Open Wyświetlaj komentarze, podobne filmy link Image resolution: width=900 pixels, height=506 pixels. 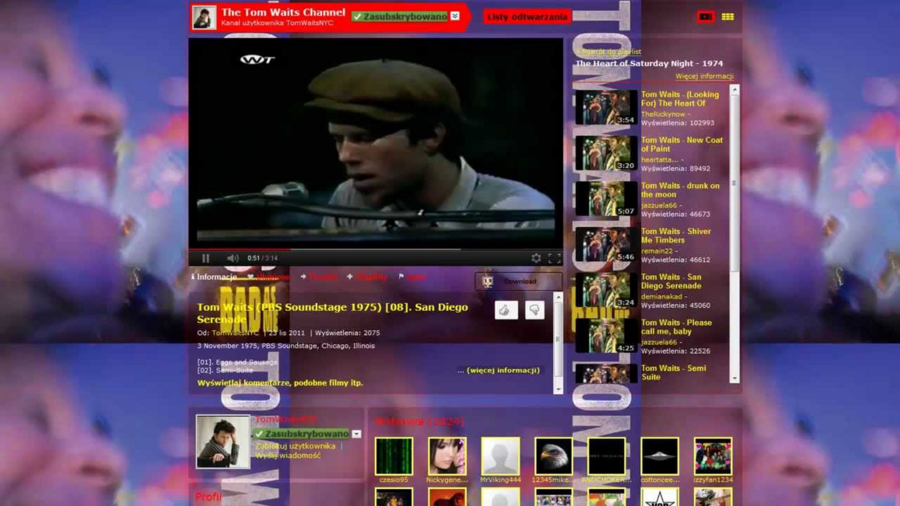280,383
